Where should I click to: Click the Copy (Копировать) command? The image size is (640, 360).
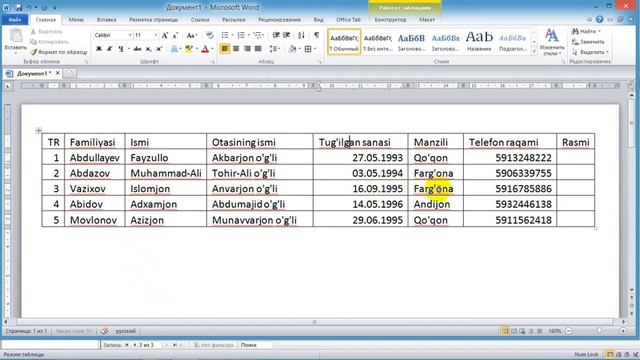[x=49, y=42]
